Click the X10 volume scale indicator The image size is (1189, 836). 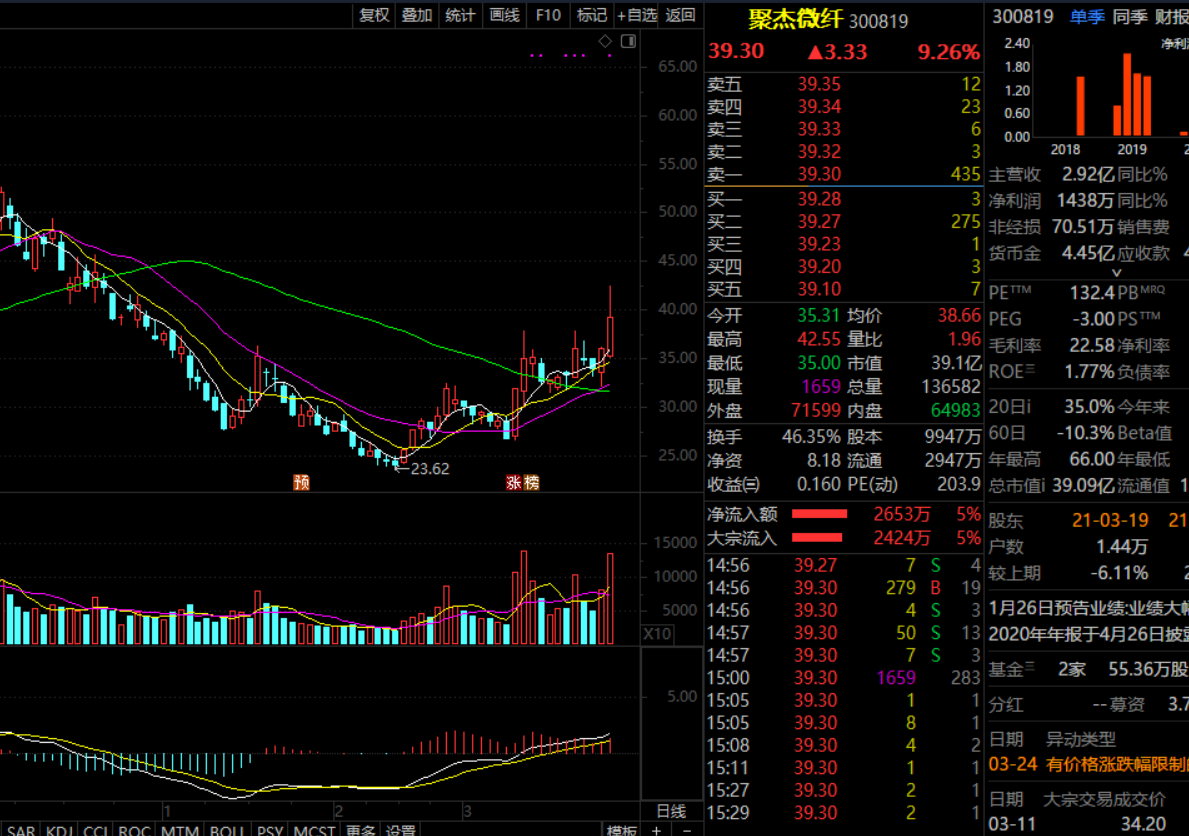657,634
